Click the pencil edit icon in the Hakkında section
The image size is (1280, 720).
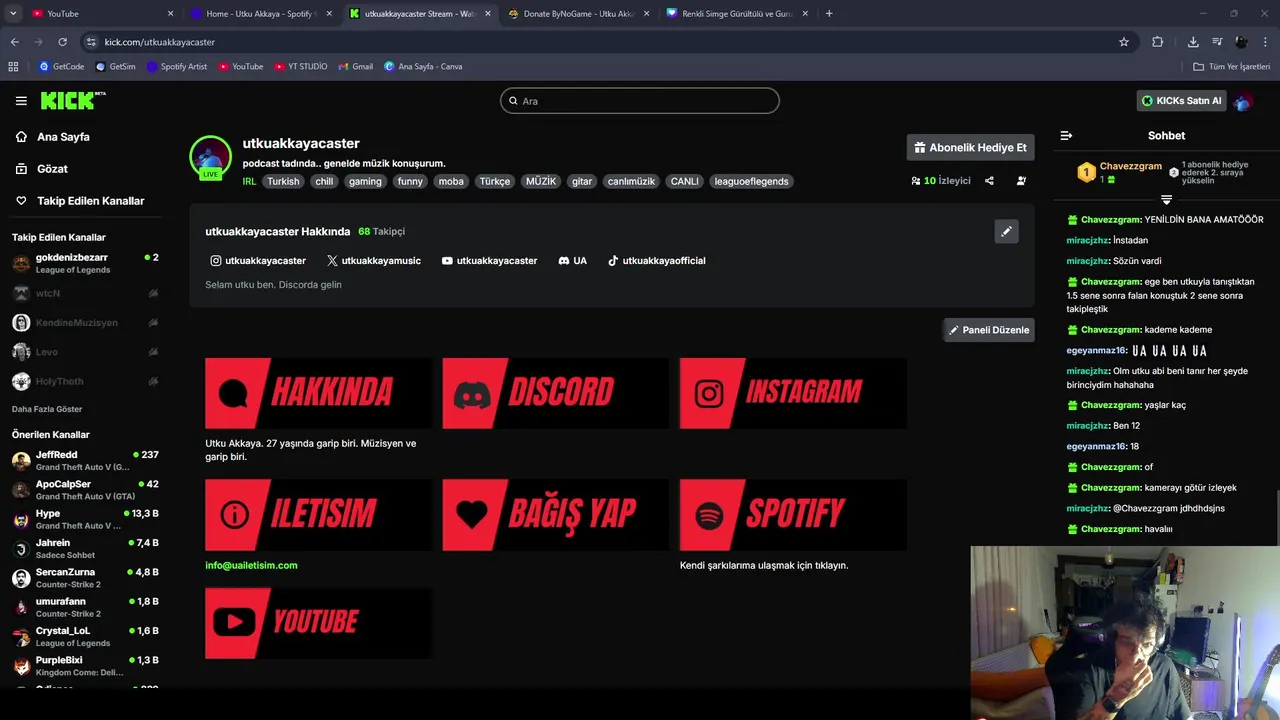[1007, 231]
